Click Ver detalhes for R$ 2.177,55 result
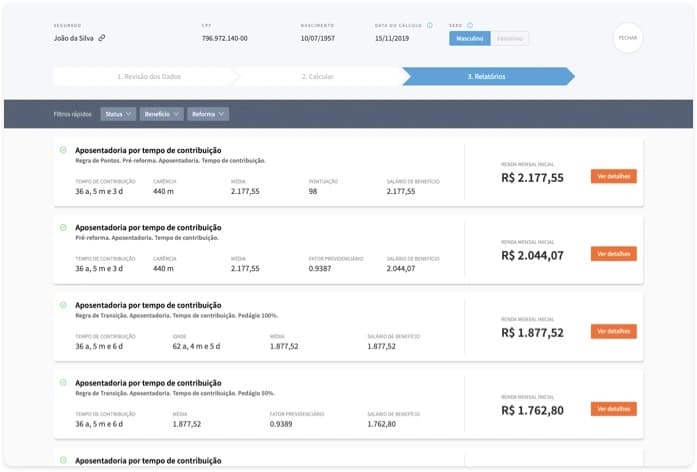 613,176
